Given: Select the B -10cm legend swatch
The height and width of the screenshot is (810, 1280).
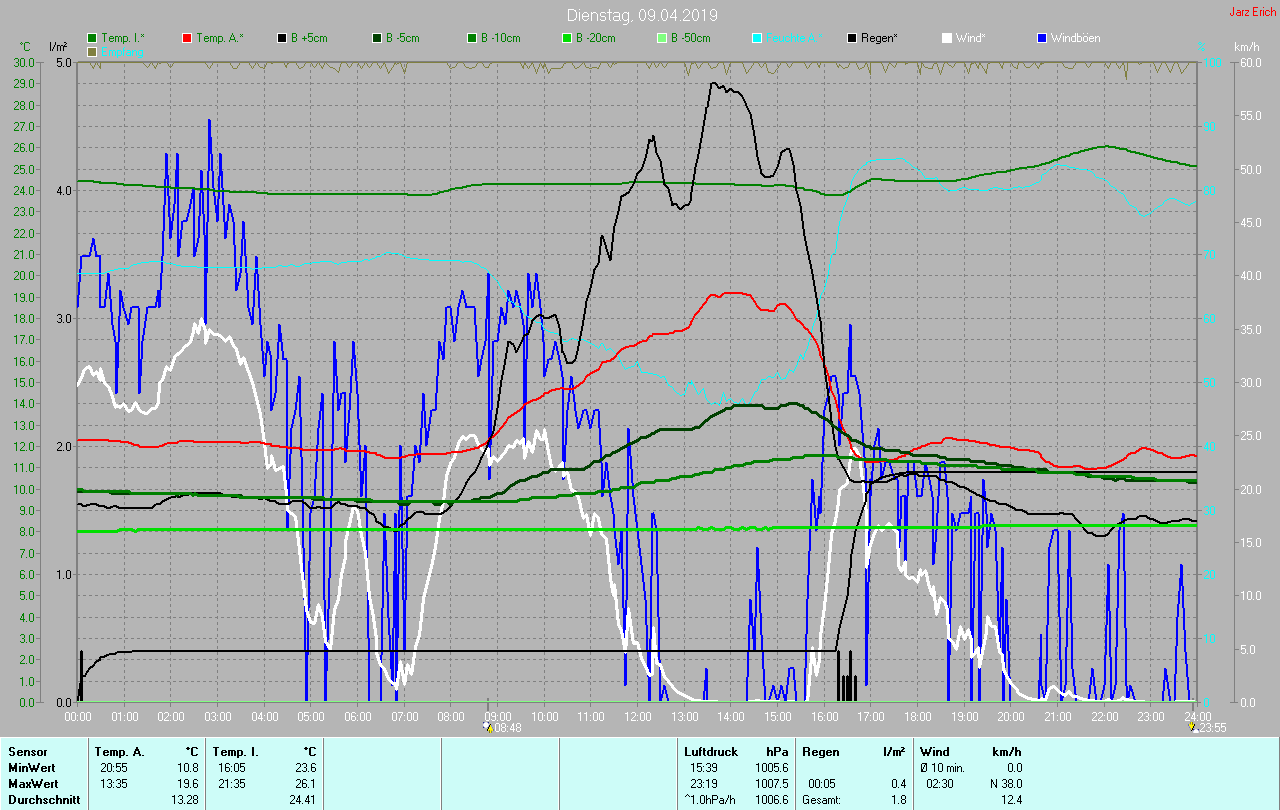Looking at the screenshot, I should [x=471, y=38].
